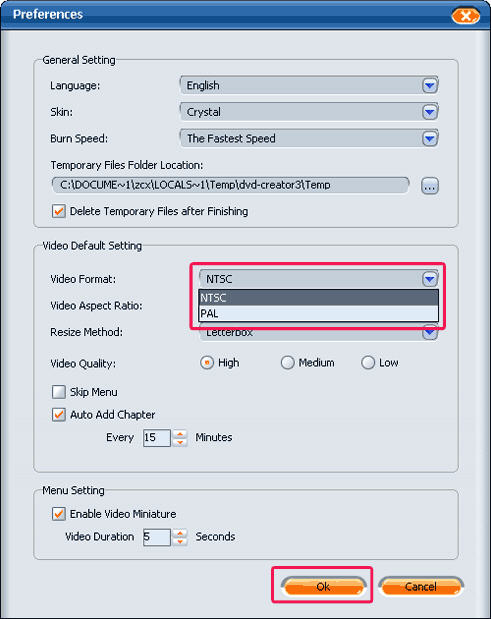Open the Language dropdown arrow
This screenshot has height=619, width=491.
click(x=429, y=85)
